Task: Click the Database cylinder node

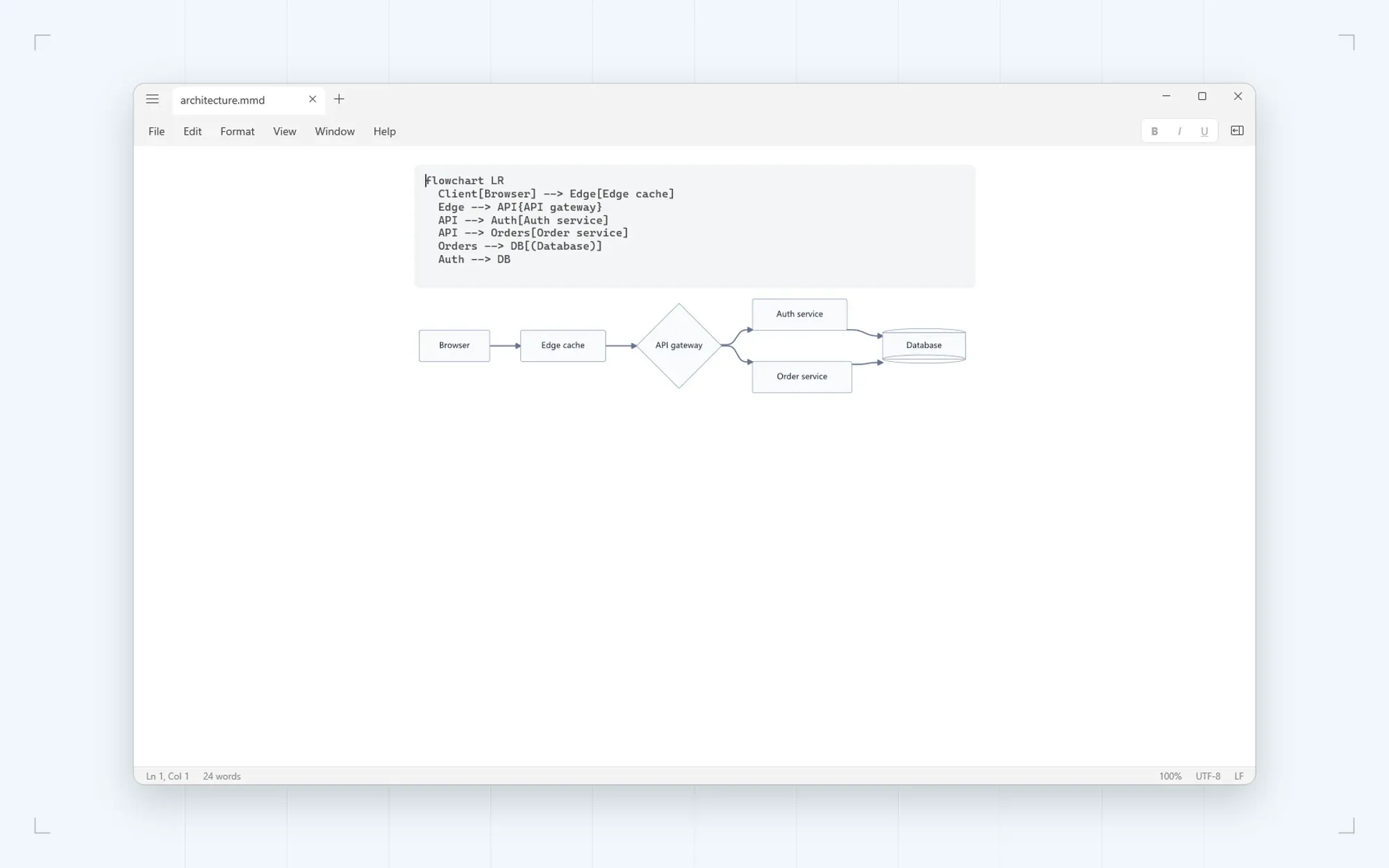Action: [924, 345]
